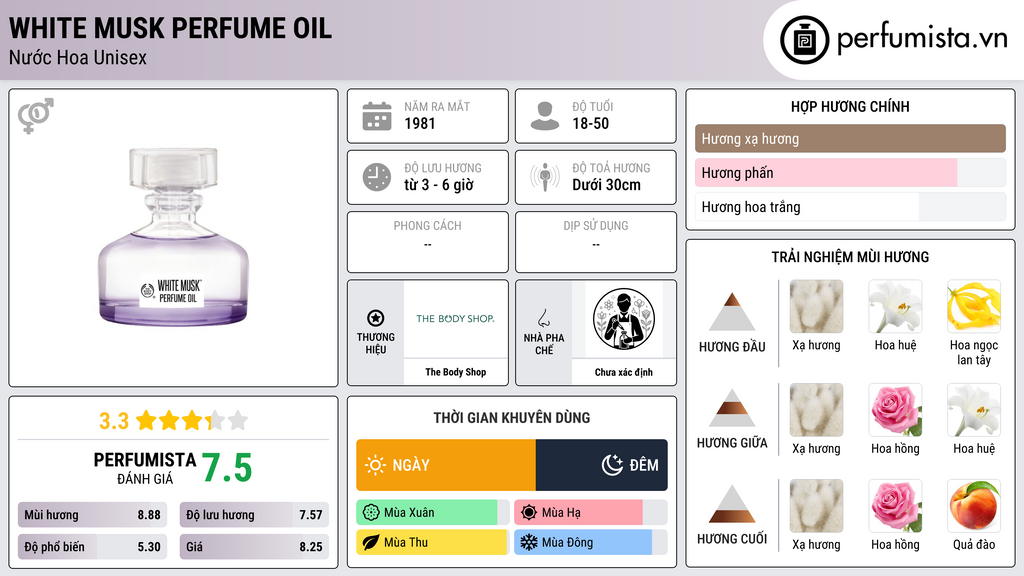This screenshot has height=576, width=1024.
Task: Click the Hương cuối pyramid icon
Action: [x=732, y=504]
